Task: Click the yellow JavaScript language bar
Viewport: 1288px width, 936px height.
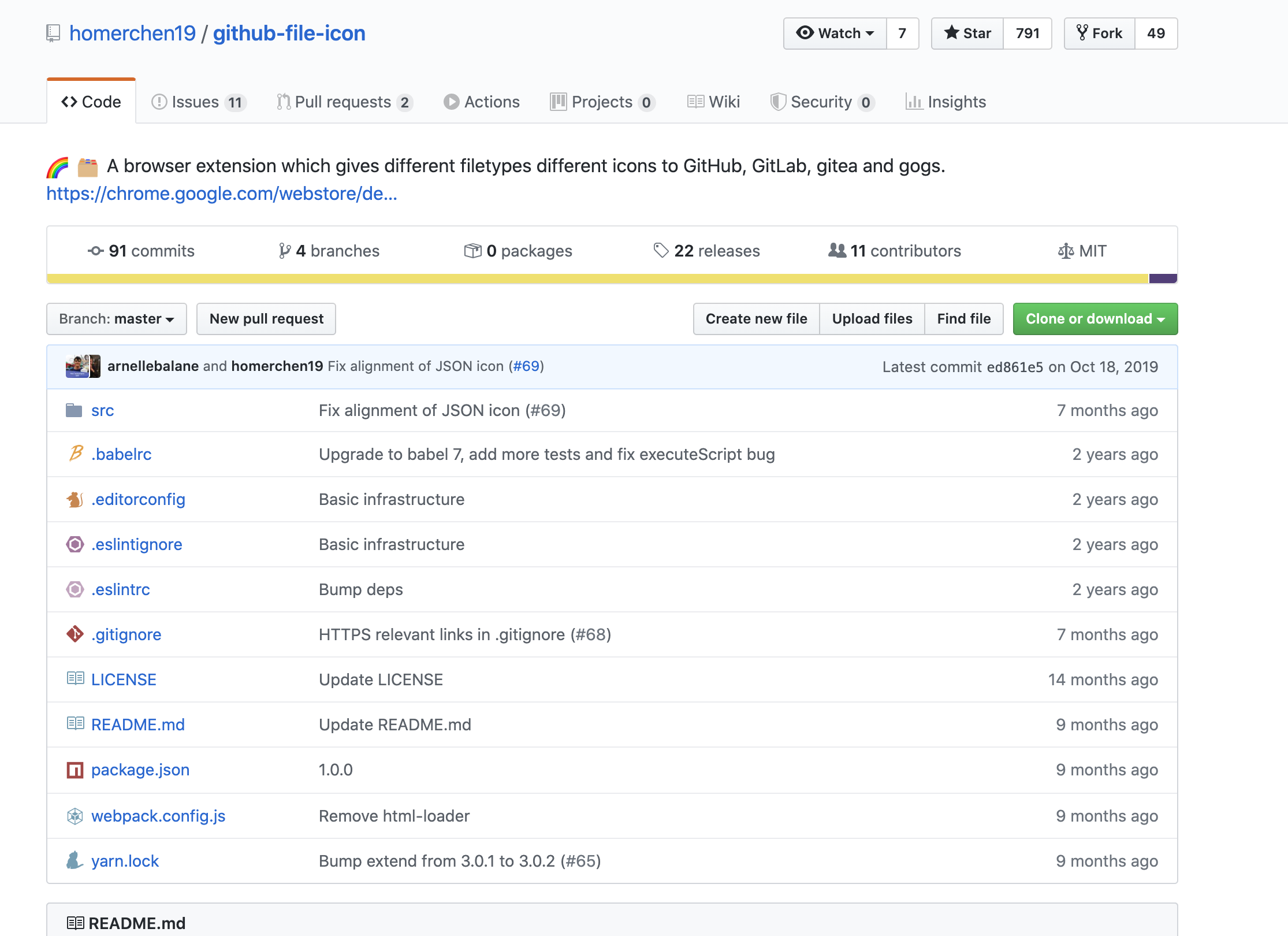Action: 578,278
